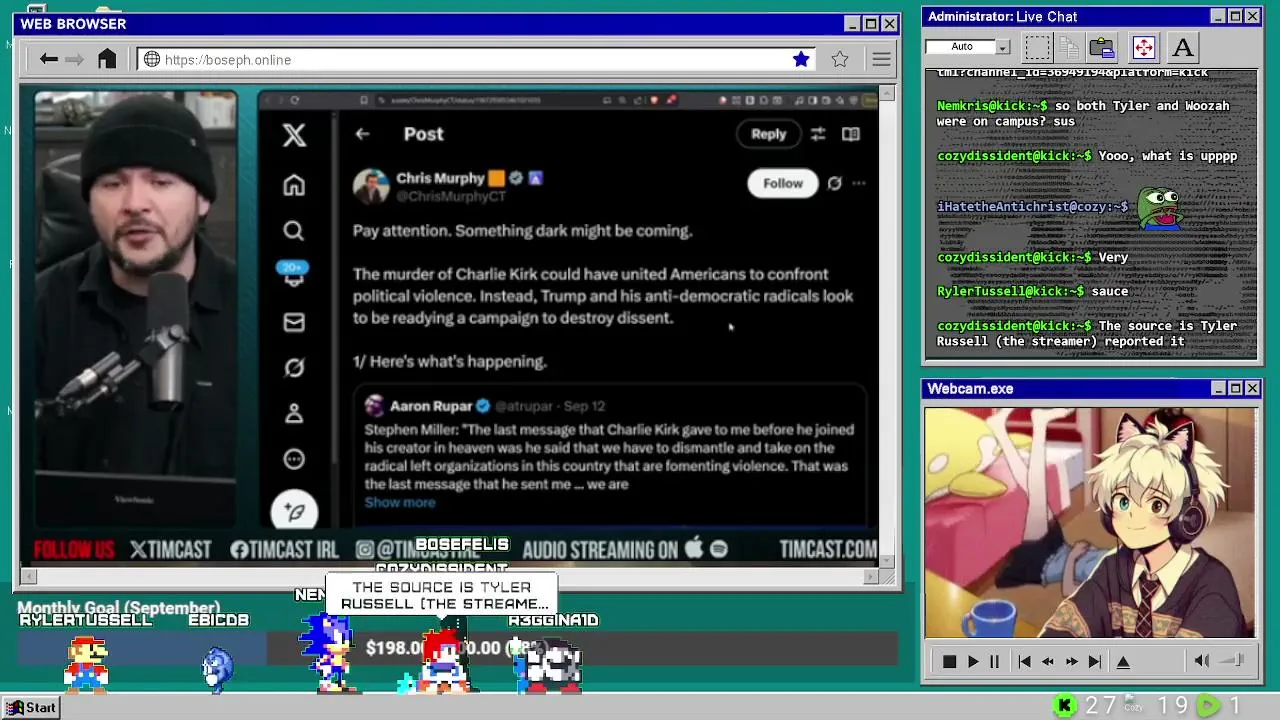Screen dimensions: 1280x720
Task: Open post view settings sliders icon
Action: pyautogui.click(x=818, y=134)
